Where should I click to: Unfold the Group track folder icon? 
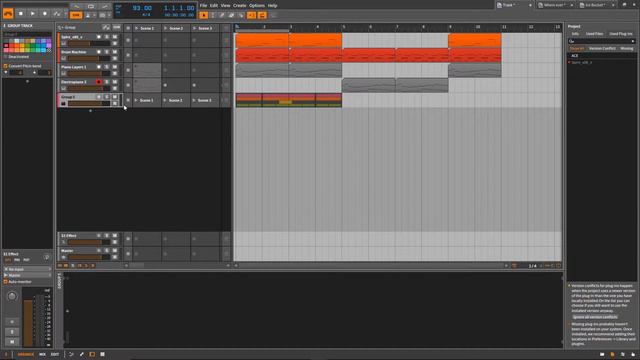click(64, 104)
